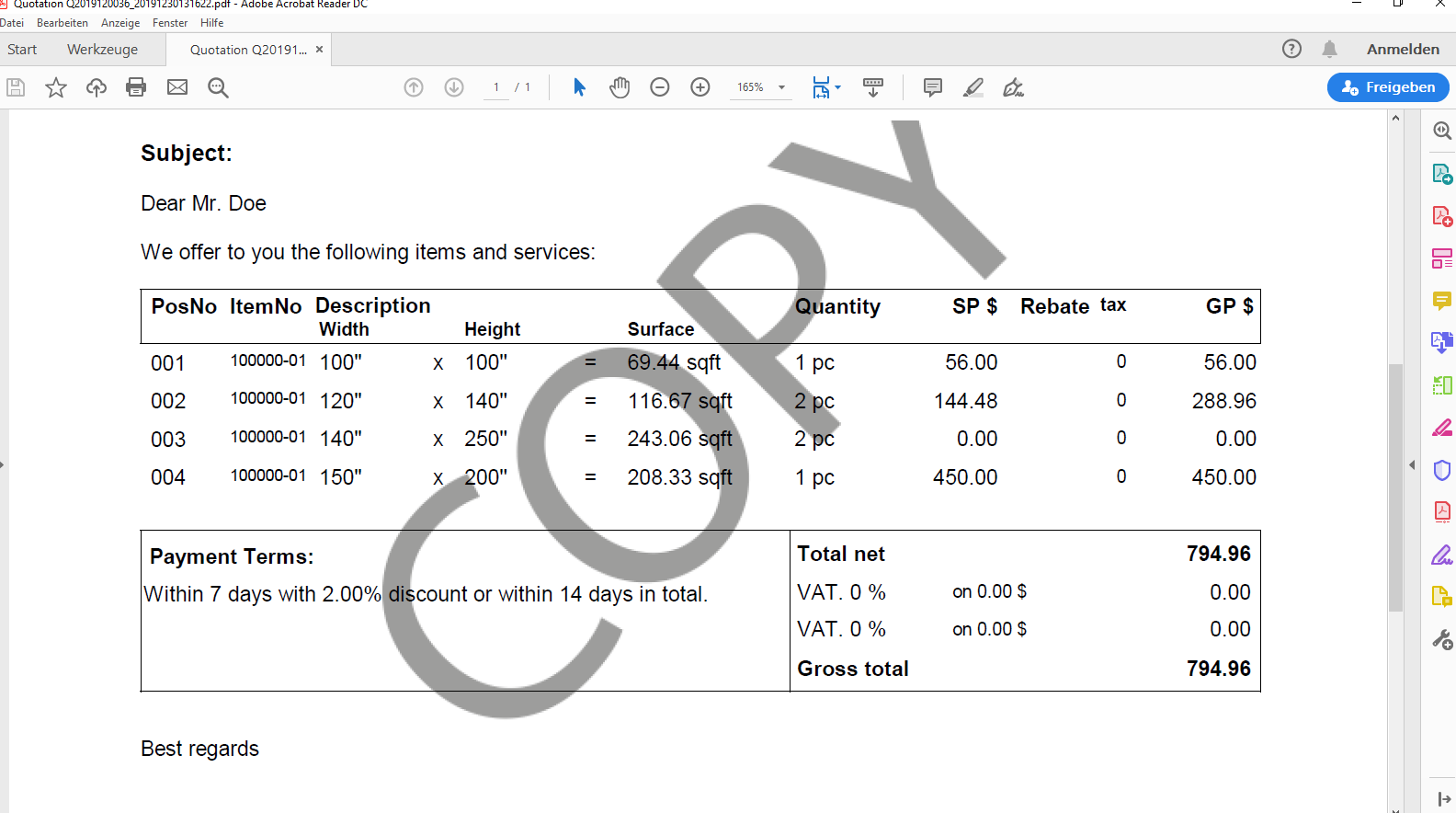Click the page number input field
The image size is (1456, 813).
click(x=496, y=87)
